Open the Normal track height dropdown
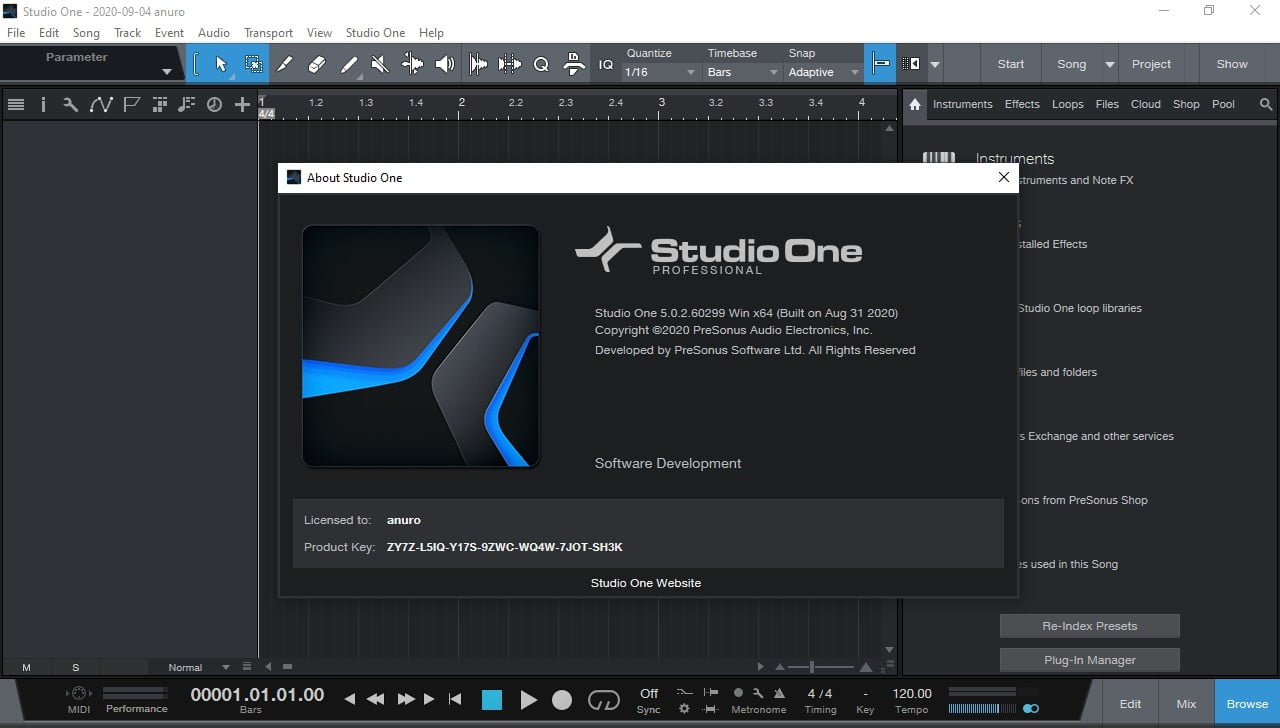The width and height of the screenshot is (1280, 728). click(198, 667)
